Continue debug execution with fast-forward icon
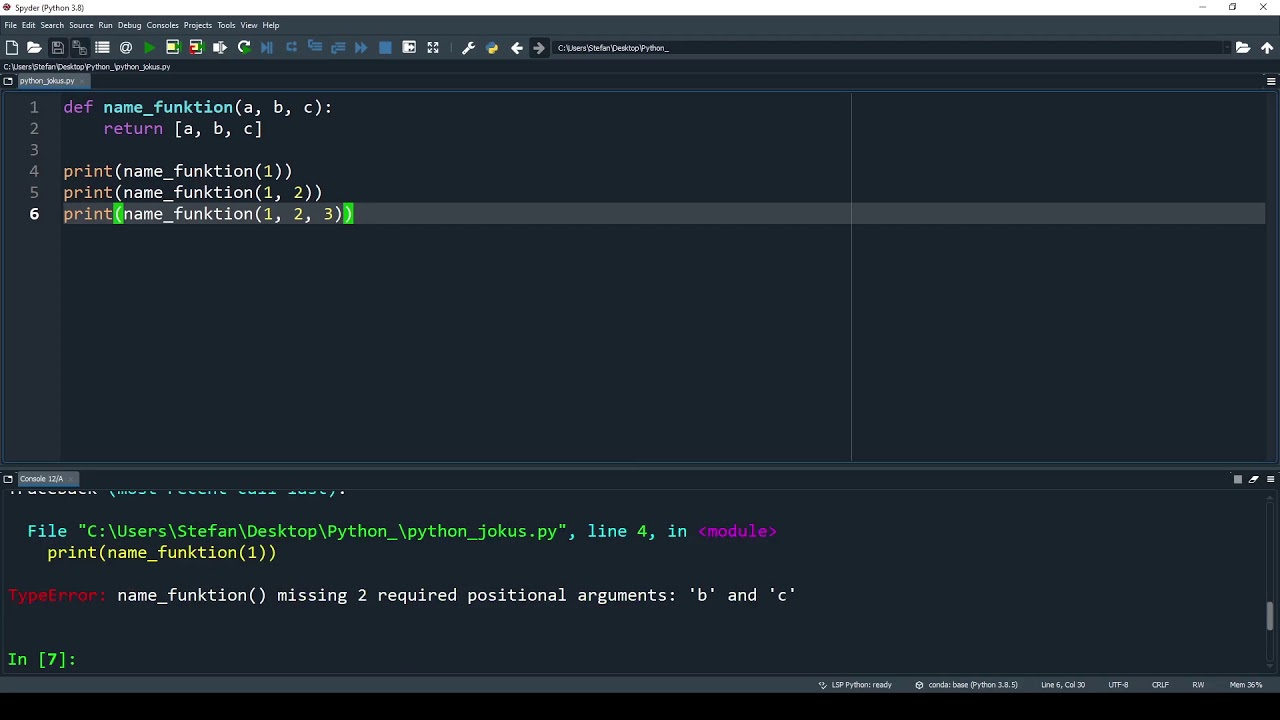The width and height of the screenshot is (1280, 720). click(x=361, y=47)
